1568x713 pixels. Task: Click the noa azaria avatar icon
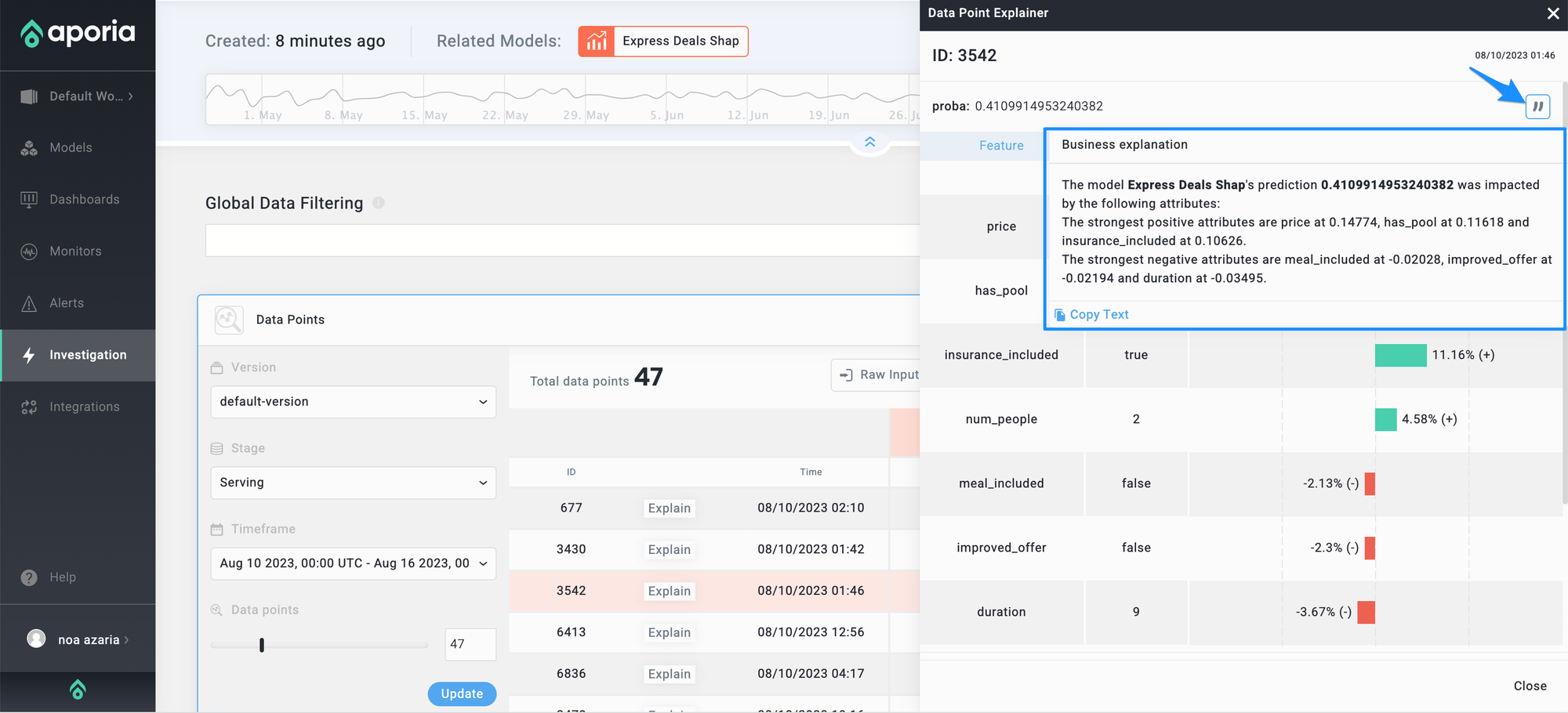(x=36, y=639)
